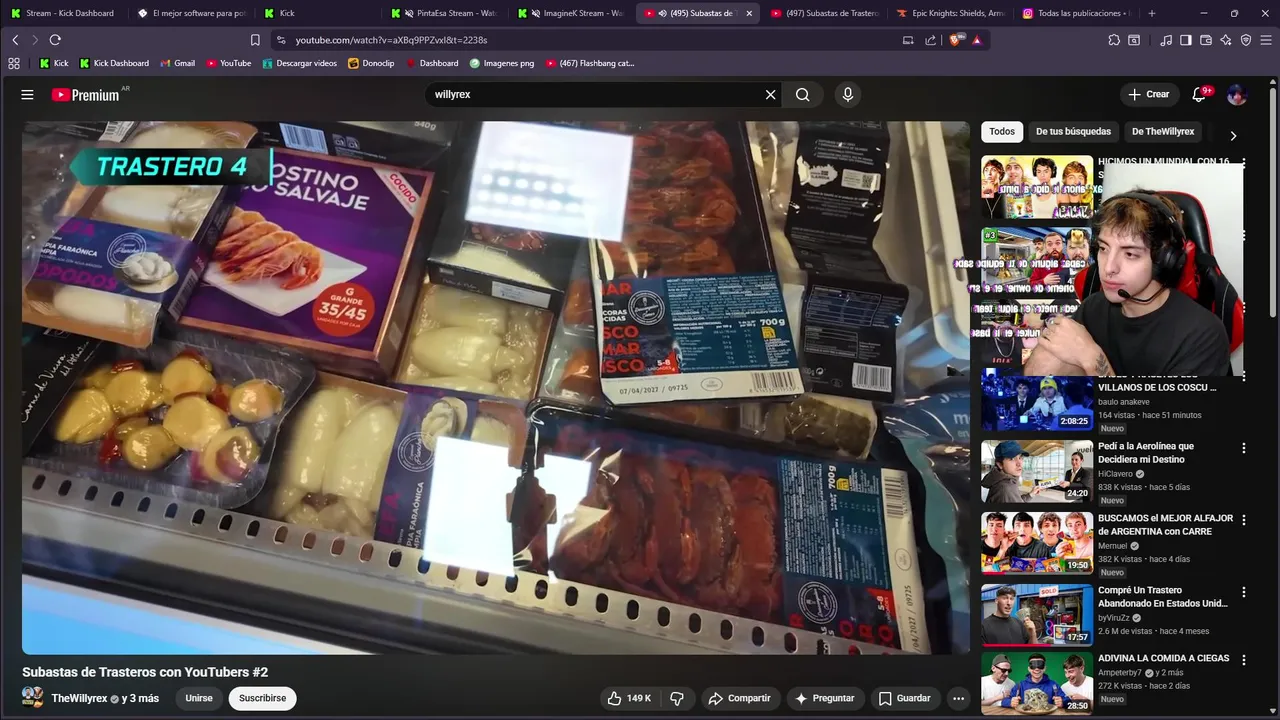Open site settings icon beside the URL
Image resolution: width=1280 pixels, height=720 pixels.
(x=281, y=40)
